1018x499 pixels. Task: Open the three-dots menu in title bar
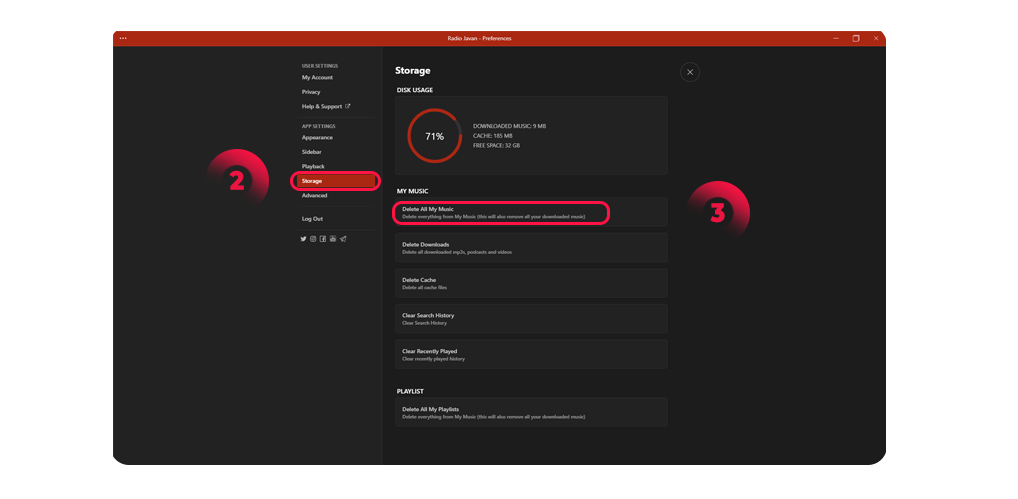click(x=123, y=38)
